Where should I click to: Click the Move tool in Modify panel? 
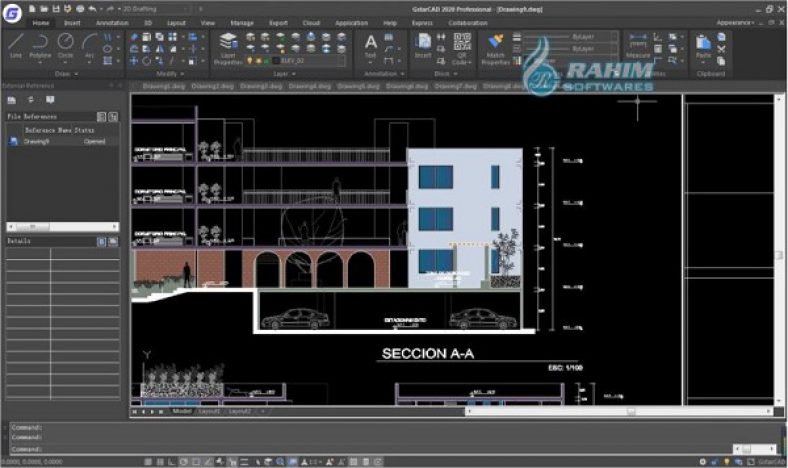point(134,61)
